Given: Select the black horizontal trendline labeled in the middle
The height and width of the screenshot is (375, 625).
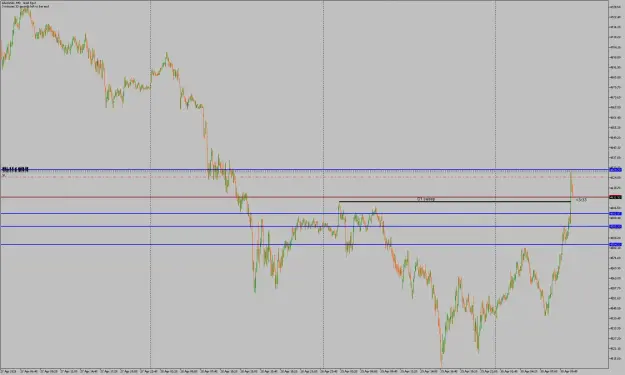Looking at the screenshot, I should (454, 202).
